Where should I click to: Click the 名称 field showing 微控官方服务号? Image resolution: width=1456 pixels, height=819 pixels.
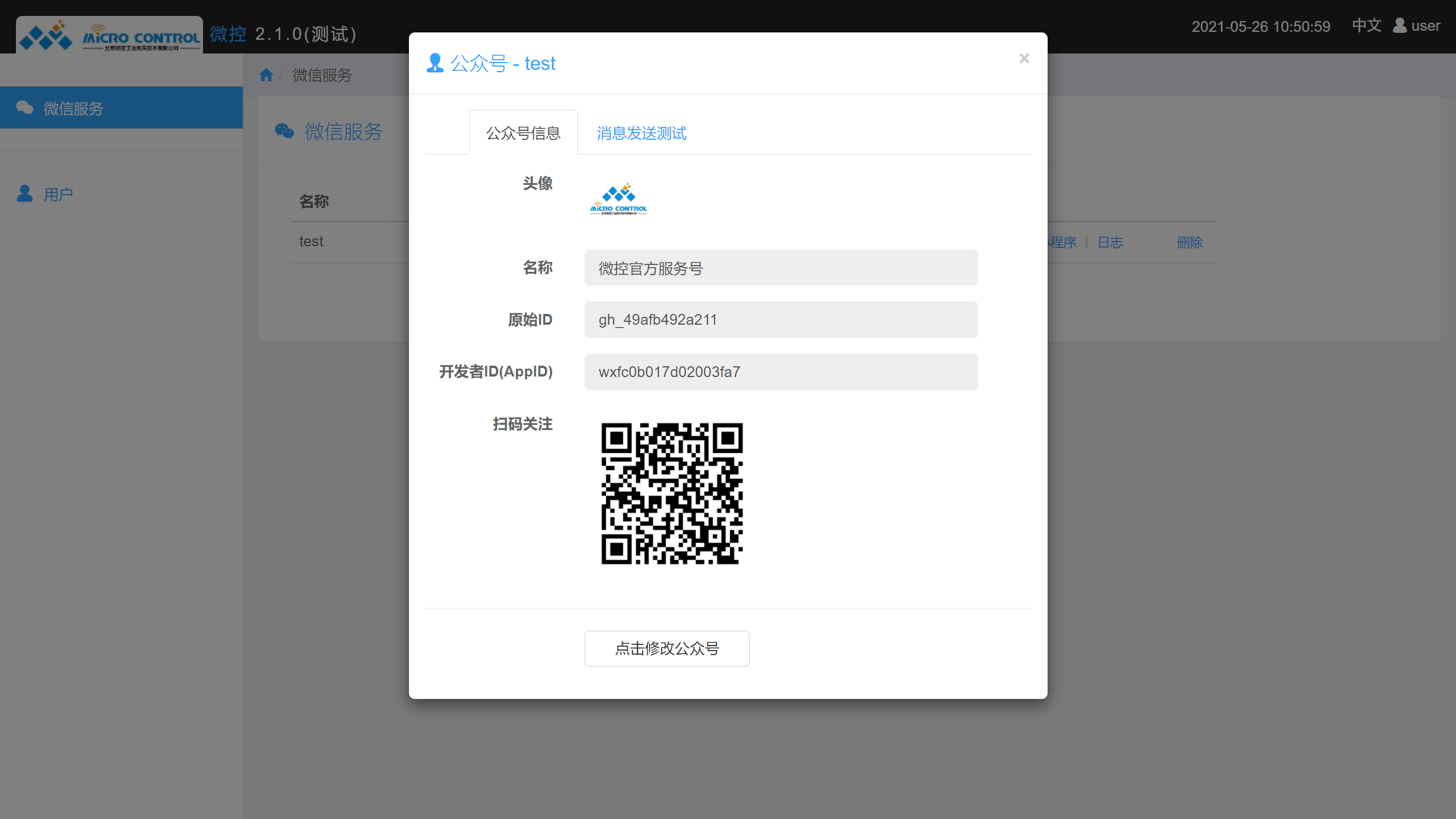780,267
